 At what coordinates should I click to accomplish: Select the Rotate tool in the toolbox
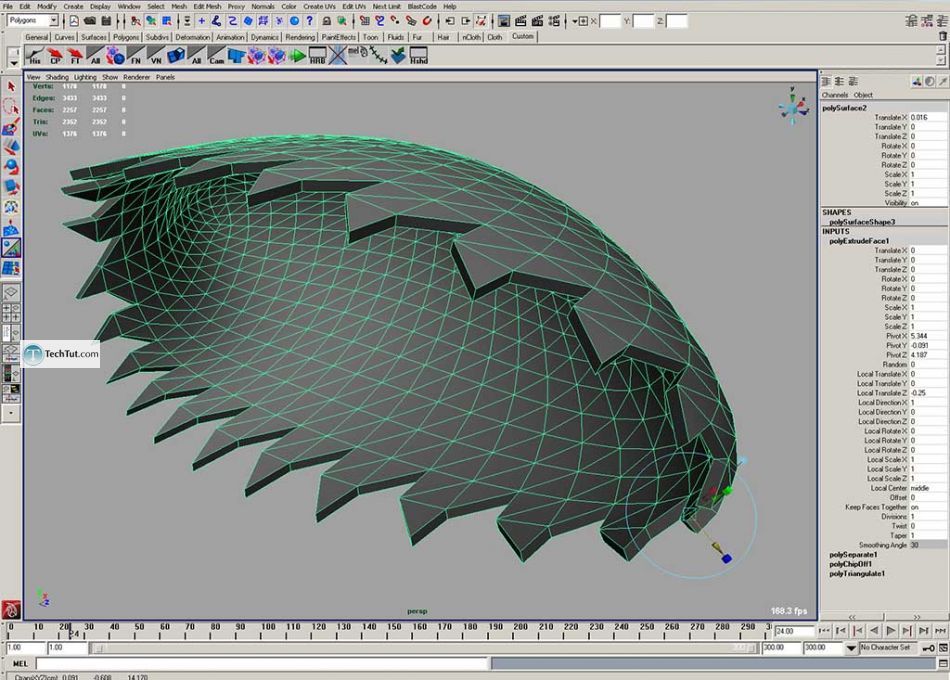click(x=11, y=167)
